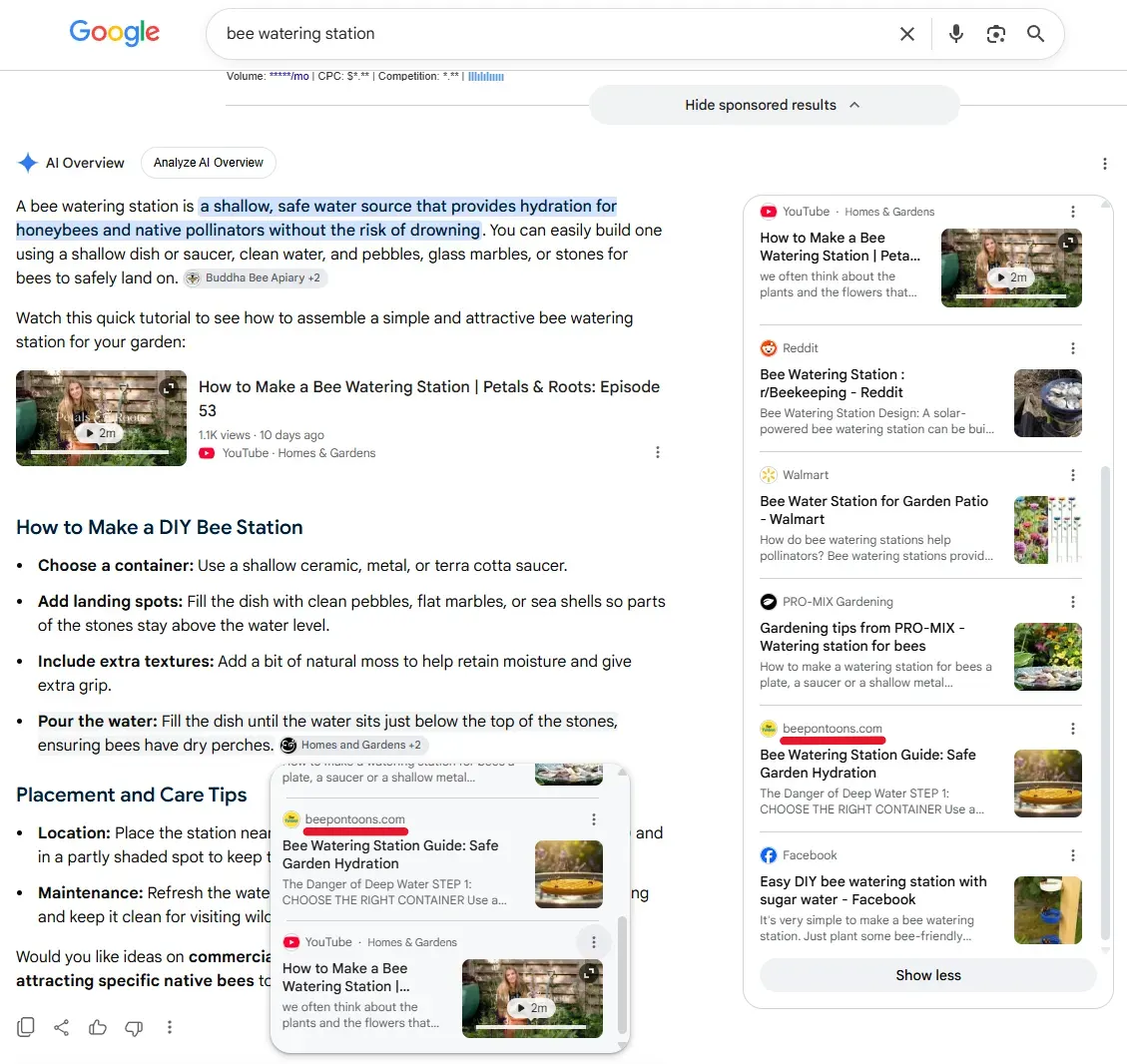
Task: Give thumbs up to AI Overview
Action: (98, 1027)
